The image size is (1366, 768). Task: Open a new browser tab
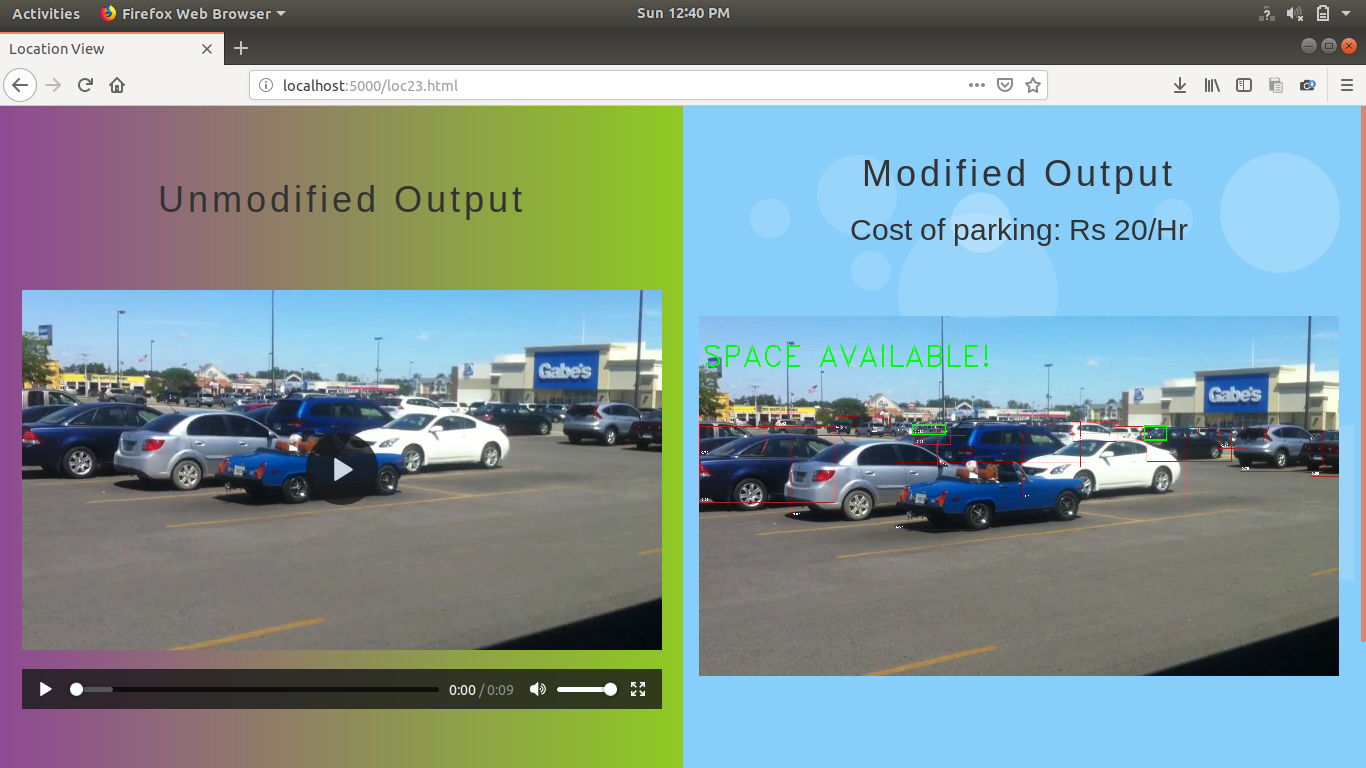pyautogui.click(x=240, y=48)
